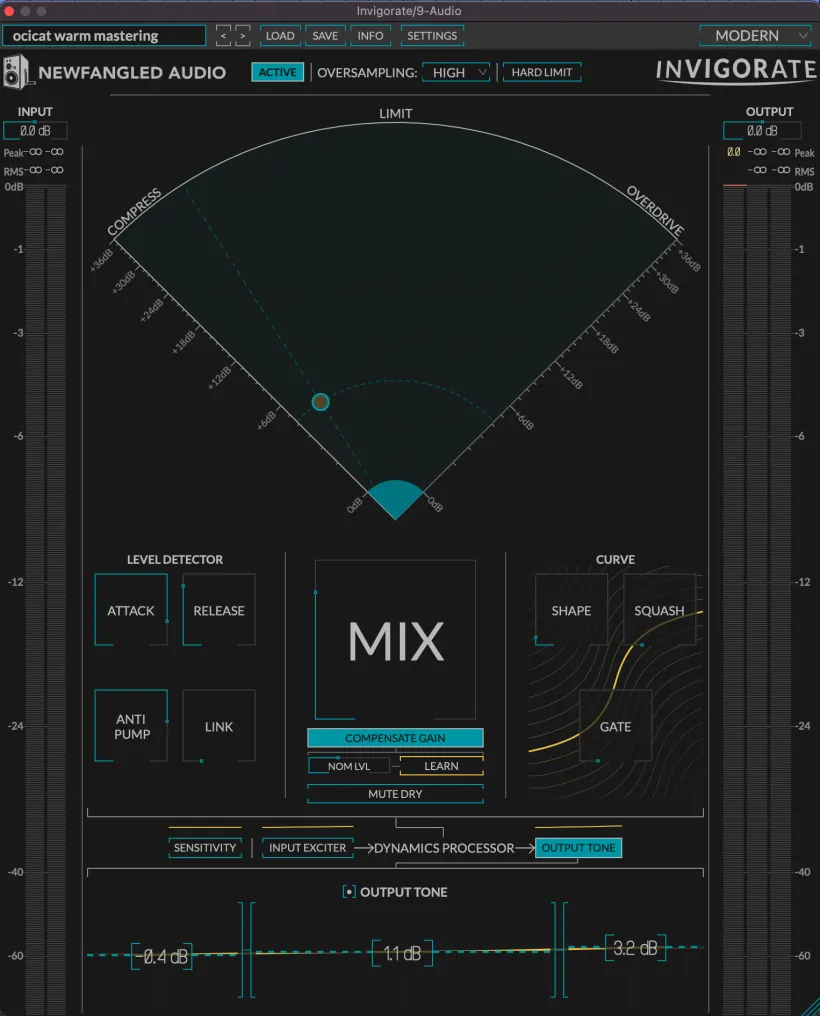Screen dimensions: 820x1016
Task: Click the LOAD preset button
Action: [x=280, y=36]
